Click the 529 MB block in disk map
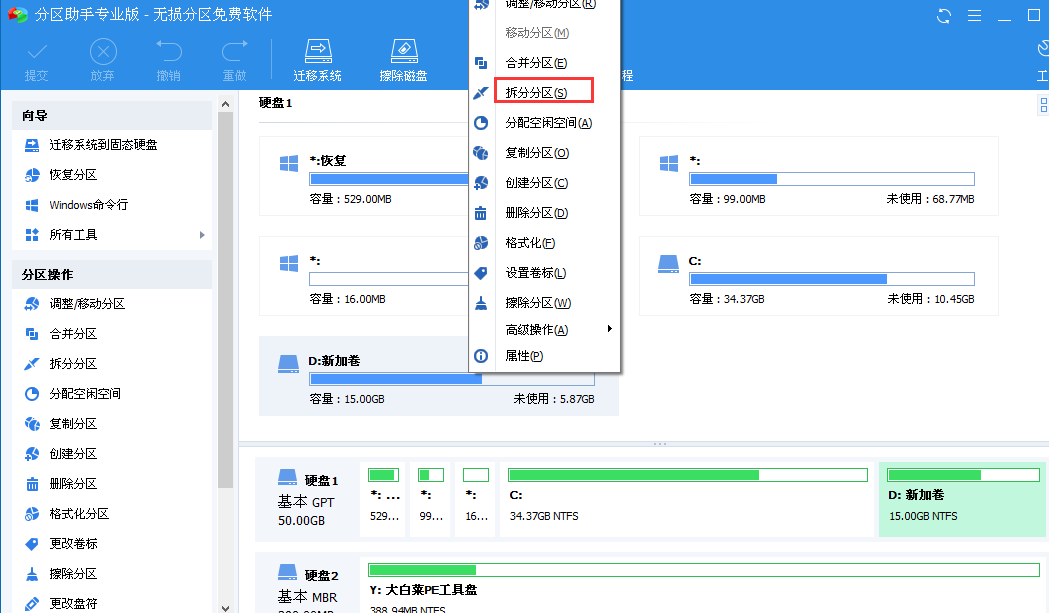1049x613 pixels. 384,499
